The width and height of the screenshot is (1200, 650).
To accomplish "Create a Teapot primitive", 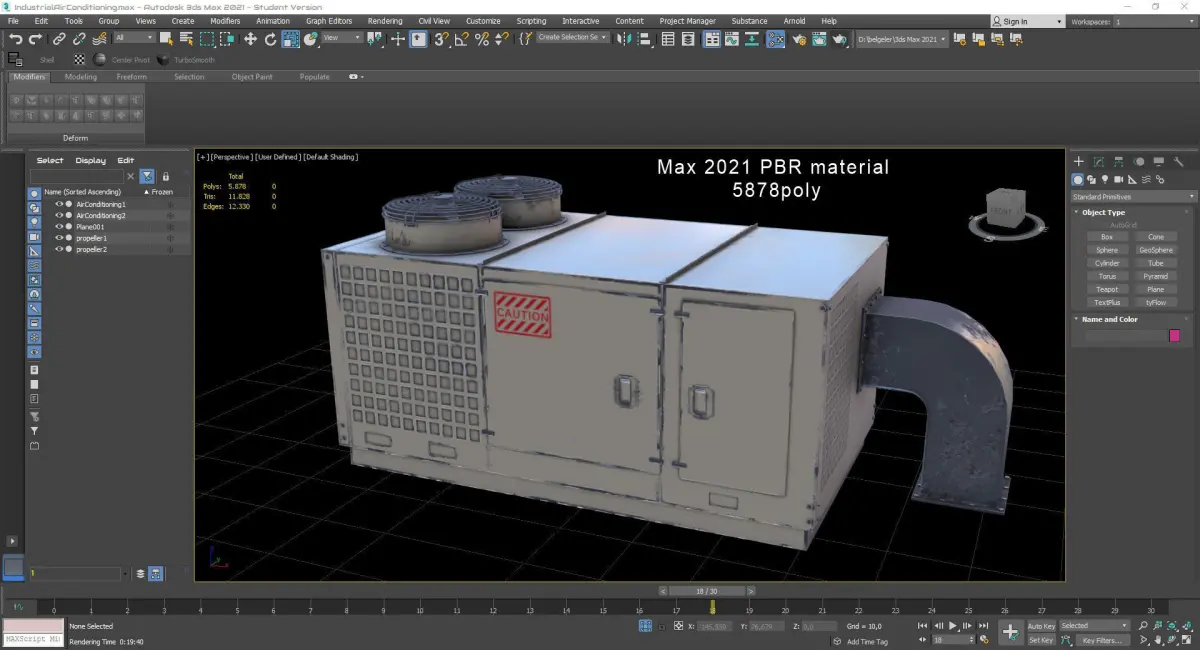I will click(1107, 289).
